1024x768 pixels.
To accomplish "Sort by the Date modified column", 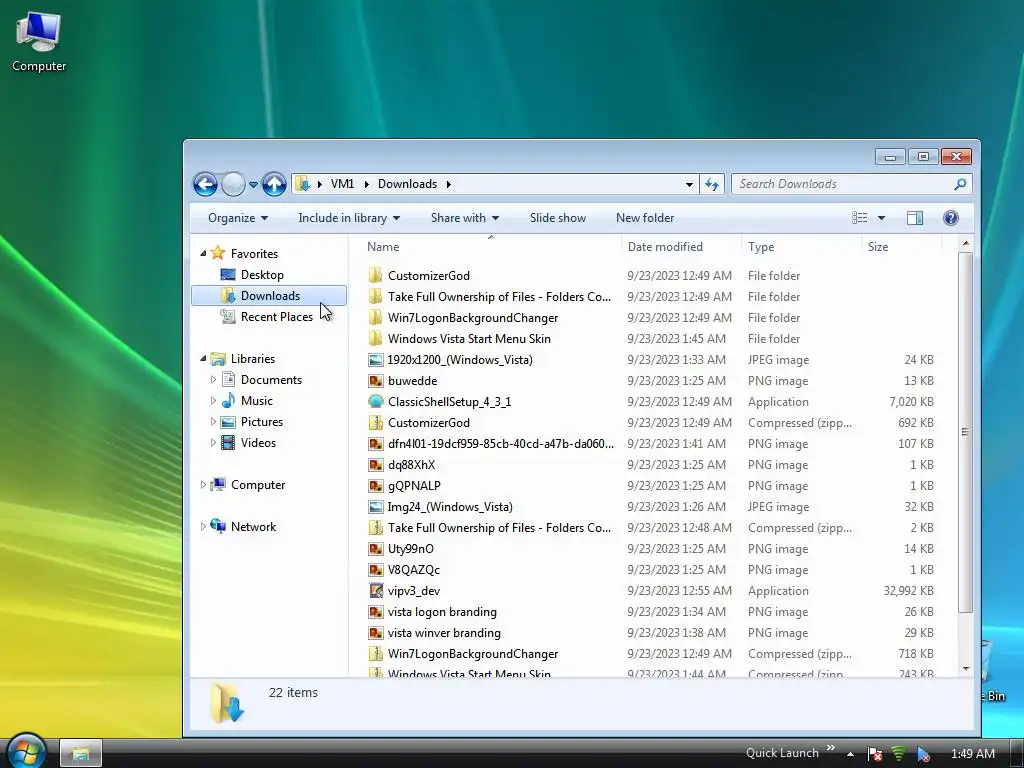I will pyautogui.click(x=665, y=247).
